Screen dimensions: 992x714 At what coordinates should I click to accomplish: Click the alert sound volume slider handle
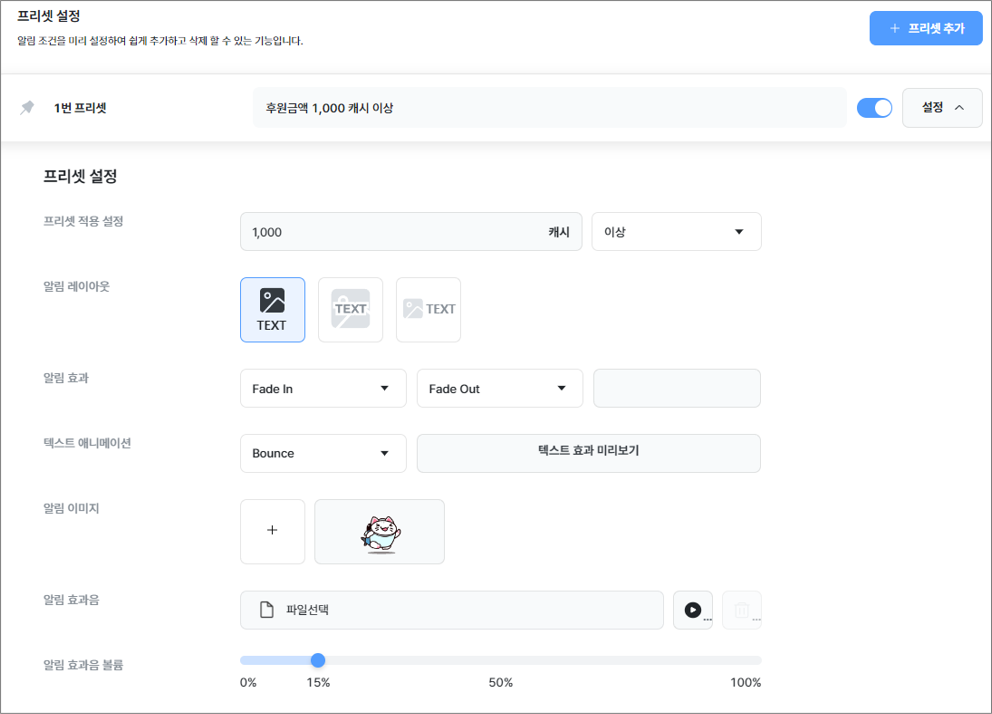318,660
